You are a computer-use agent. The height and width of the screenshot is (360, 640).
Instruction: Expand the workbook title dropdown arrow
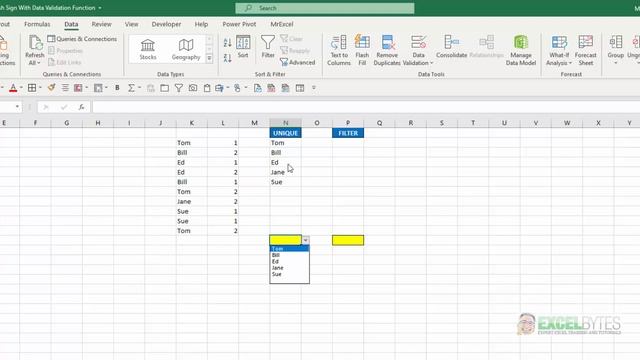[100, 8]
